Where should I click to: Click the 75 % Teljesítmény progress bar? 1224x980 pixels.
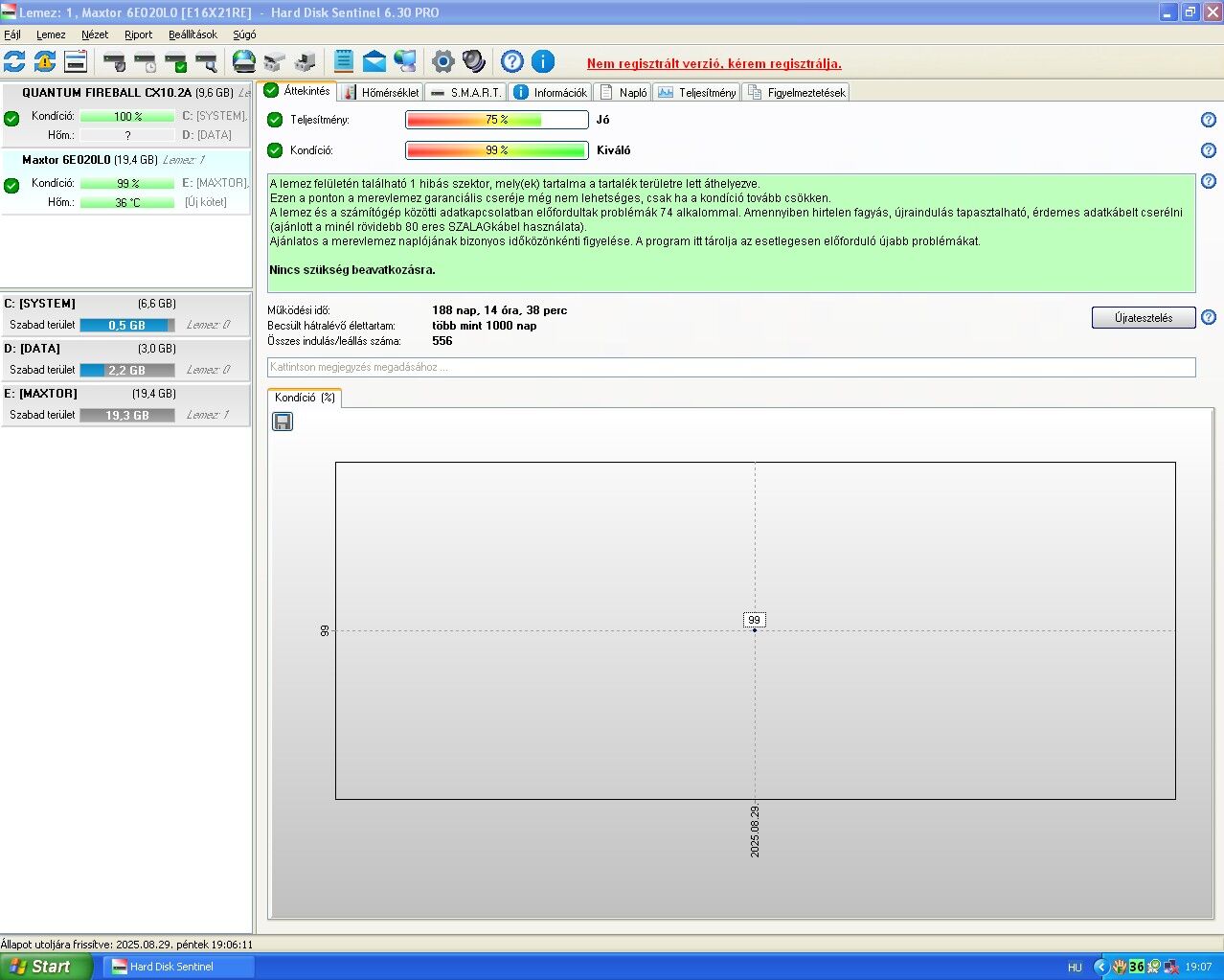497,120
